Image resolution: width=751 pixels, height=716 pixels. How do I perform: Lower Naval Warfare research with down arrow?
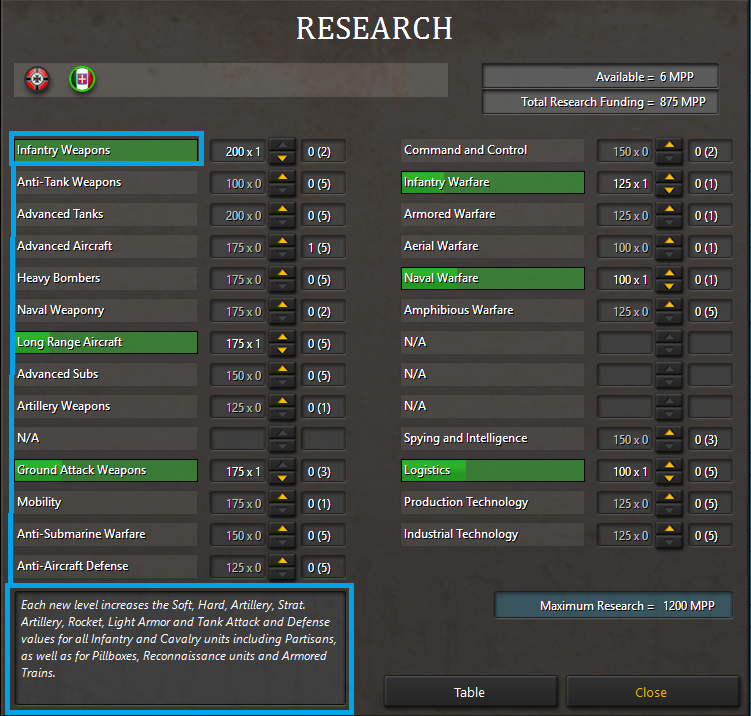tap(670, 286)
